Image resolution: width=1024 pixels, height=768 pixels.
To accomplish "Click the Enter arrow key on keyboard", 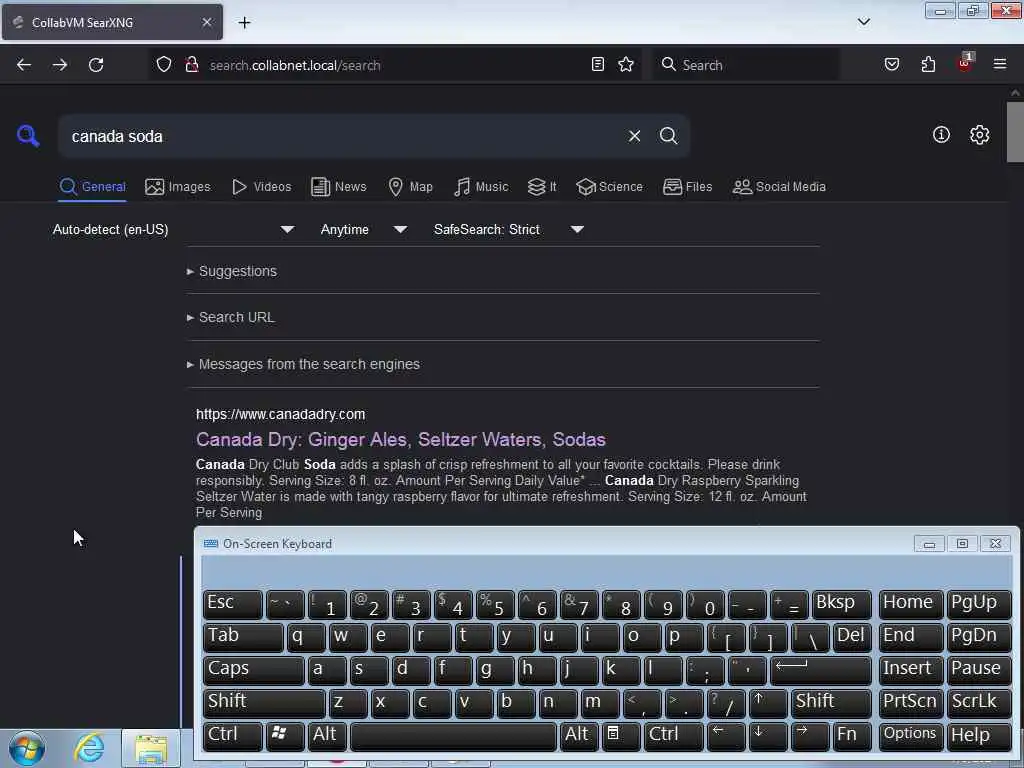I will point(821,669).
